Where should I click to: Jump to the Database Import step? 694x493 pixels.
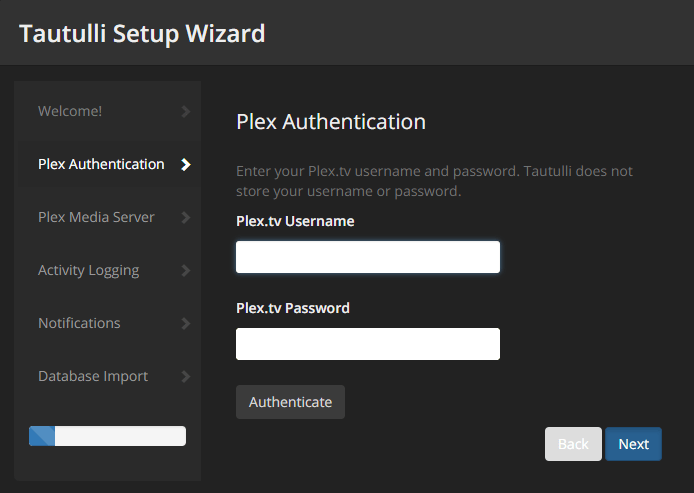[93, 376]
